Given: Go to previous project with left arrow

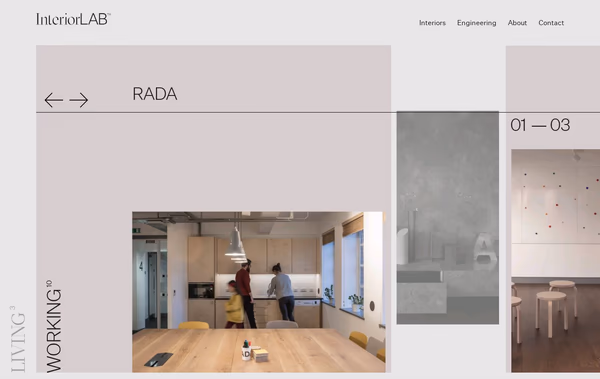Looking at the screenshot, I should (x=54, y=100).
